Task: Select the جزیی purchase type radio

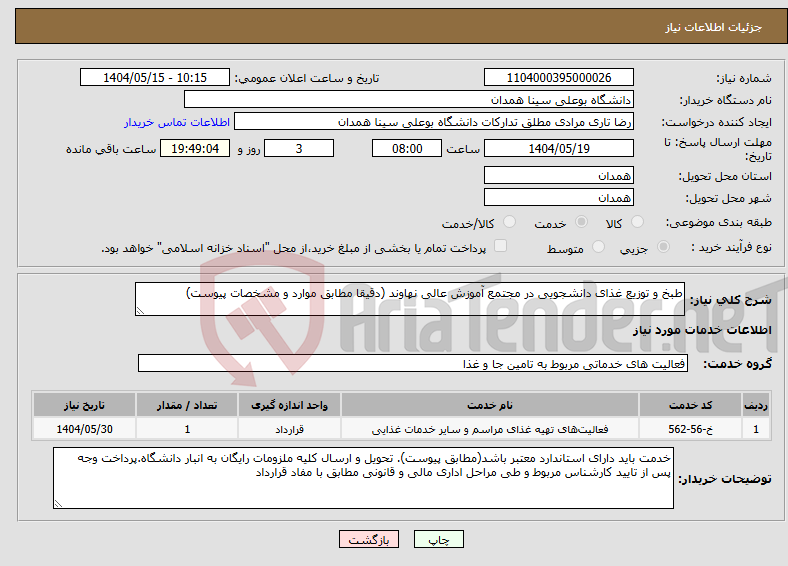Action: [663, 247]
